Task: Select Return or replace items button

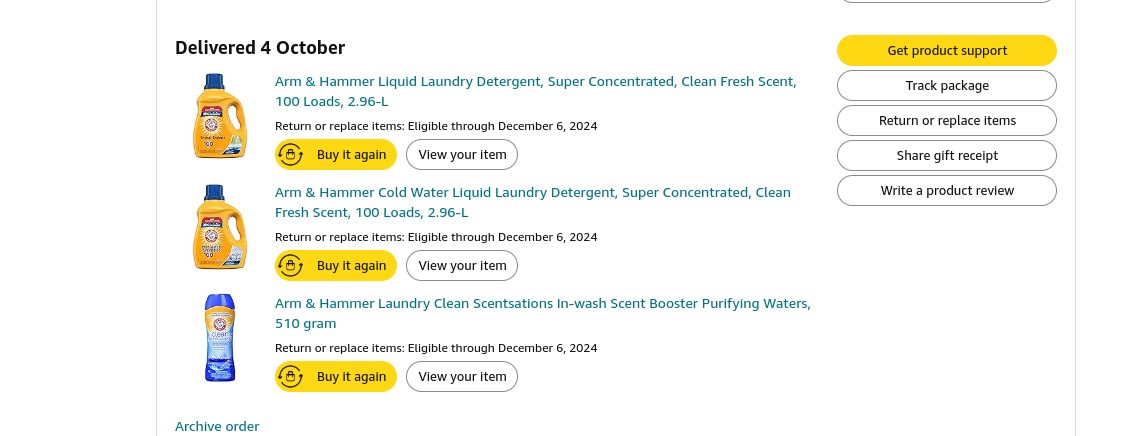Action: tap(946, 120)
